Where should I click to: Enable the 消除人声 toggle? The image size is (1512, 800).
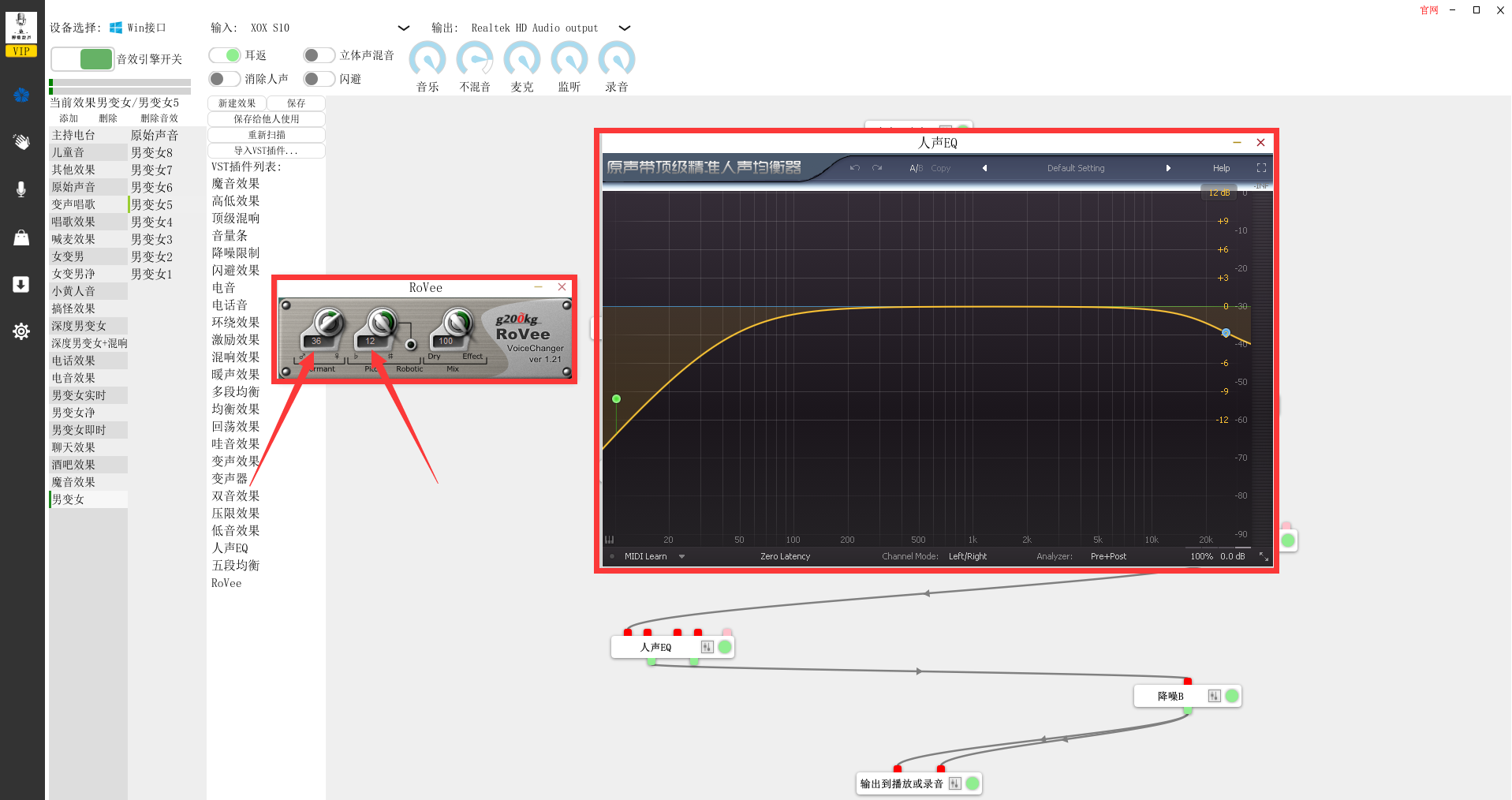[x=225, y=79]
